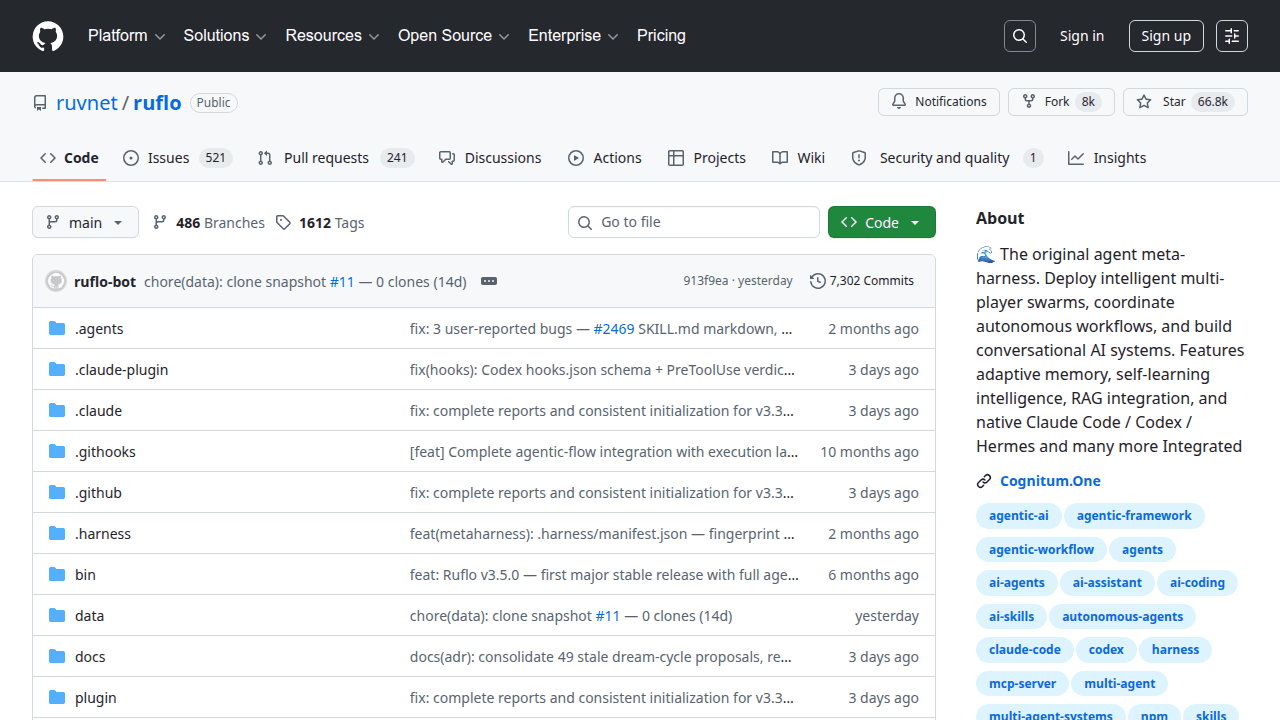This screenshot has width=1280, height=720.
Task: Open the green Code dropdown button
Action: 882,222
